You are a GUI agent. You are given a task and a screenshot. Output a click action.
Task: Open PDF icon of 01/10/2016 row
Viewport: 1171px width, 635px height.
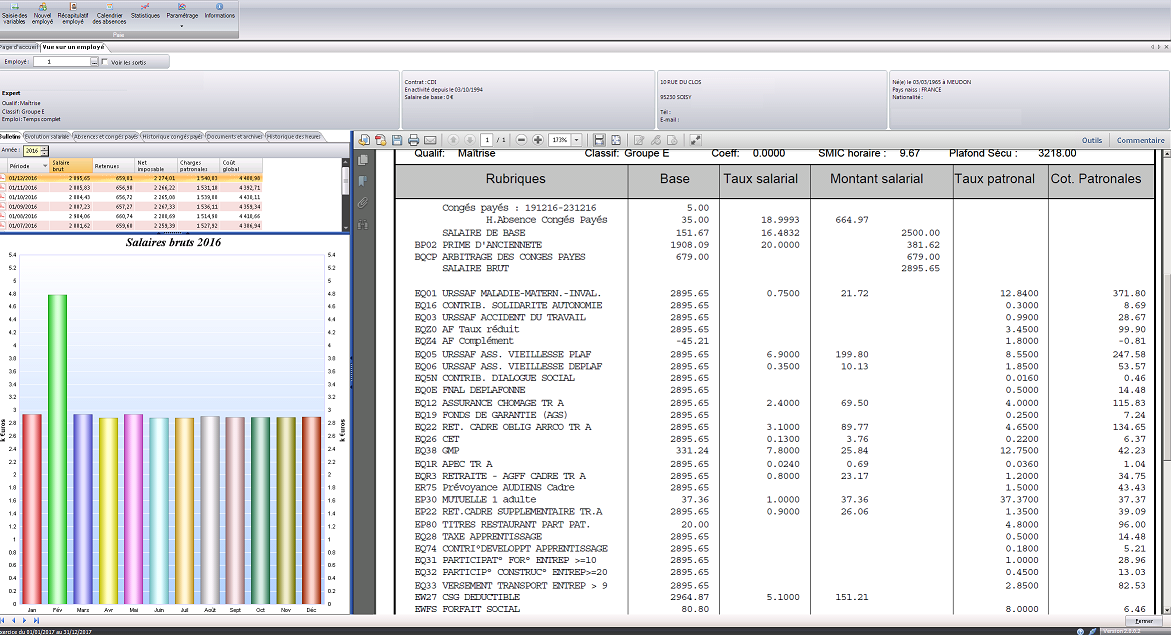[x=3, y=197]
